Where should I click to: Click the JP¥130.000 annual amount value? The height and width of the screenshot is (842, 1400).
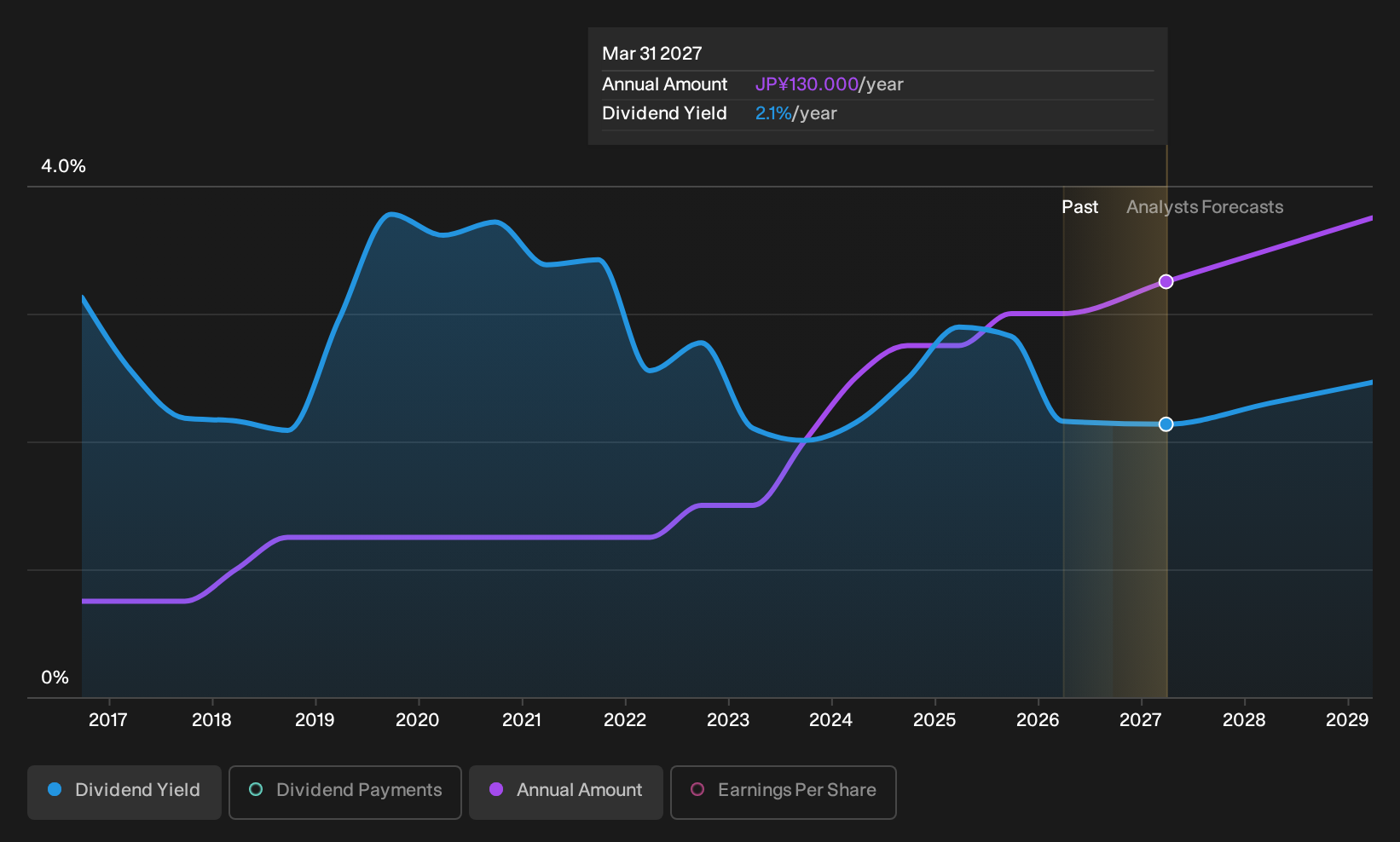807,84
